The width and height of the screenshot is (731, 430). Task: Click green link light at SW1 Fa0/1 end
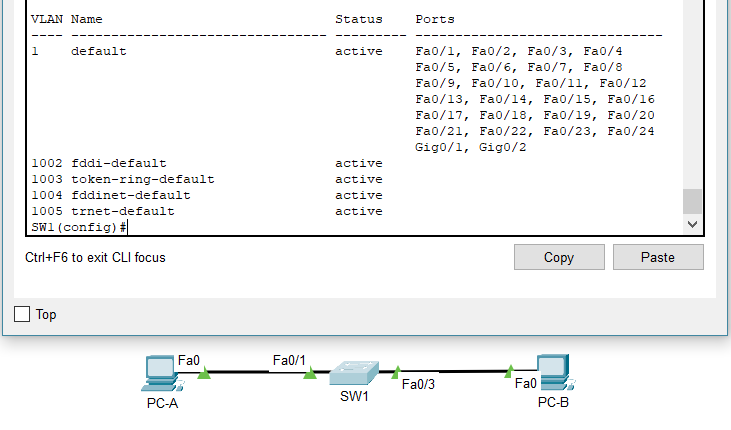tap(310, 374)
